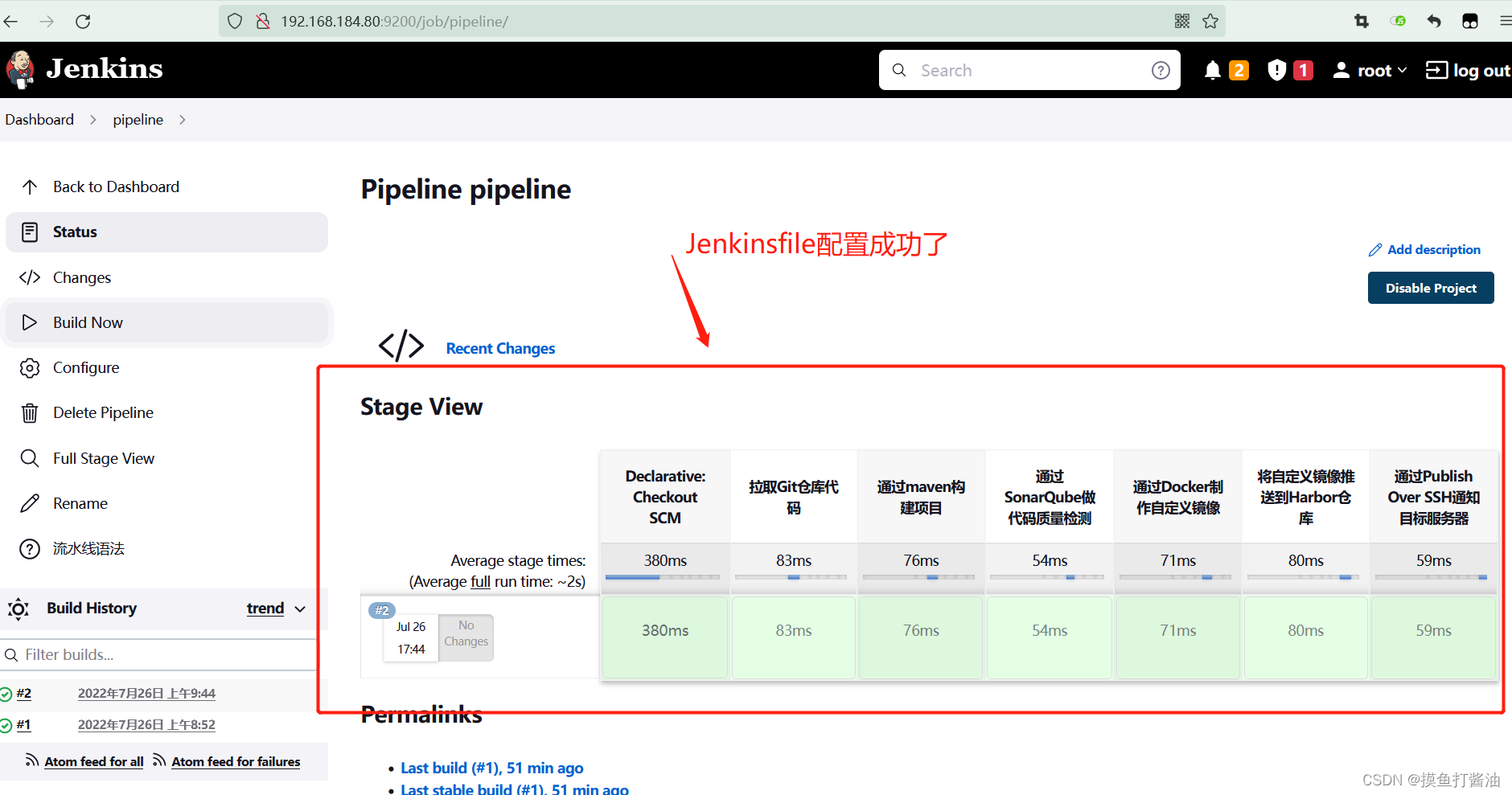Image resolution: width=1512 pixels, height=795 pixels.
Task: Click the screenshot crop extension icon
Action: pyautogui.click(x=1362, y=21)
